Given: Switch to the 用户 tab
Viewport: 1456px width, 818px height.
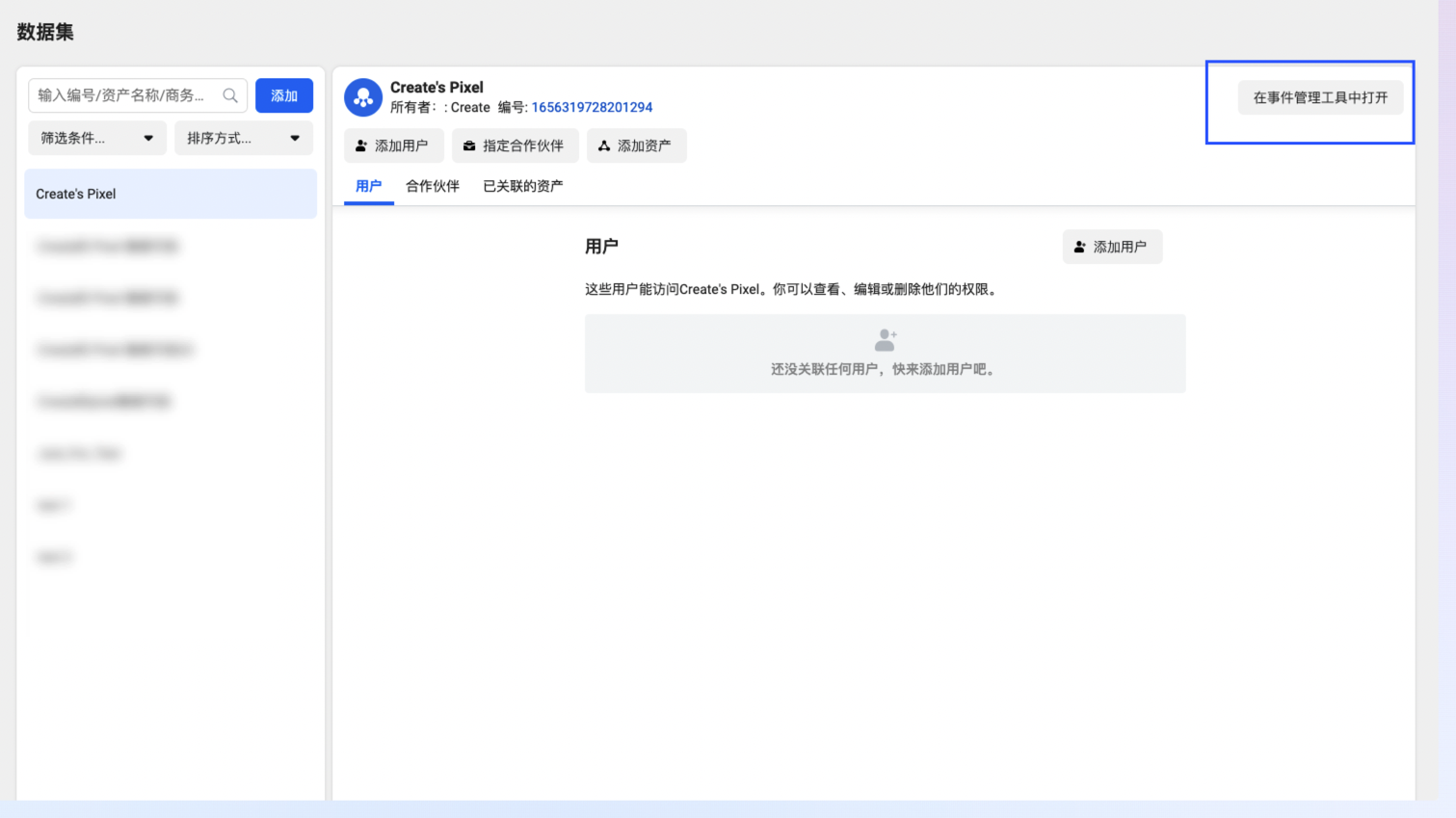Looking at the screenshot, I should point(369,186).
